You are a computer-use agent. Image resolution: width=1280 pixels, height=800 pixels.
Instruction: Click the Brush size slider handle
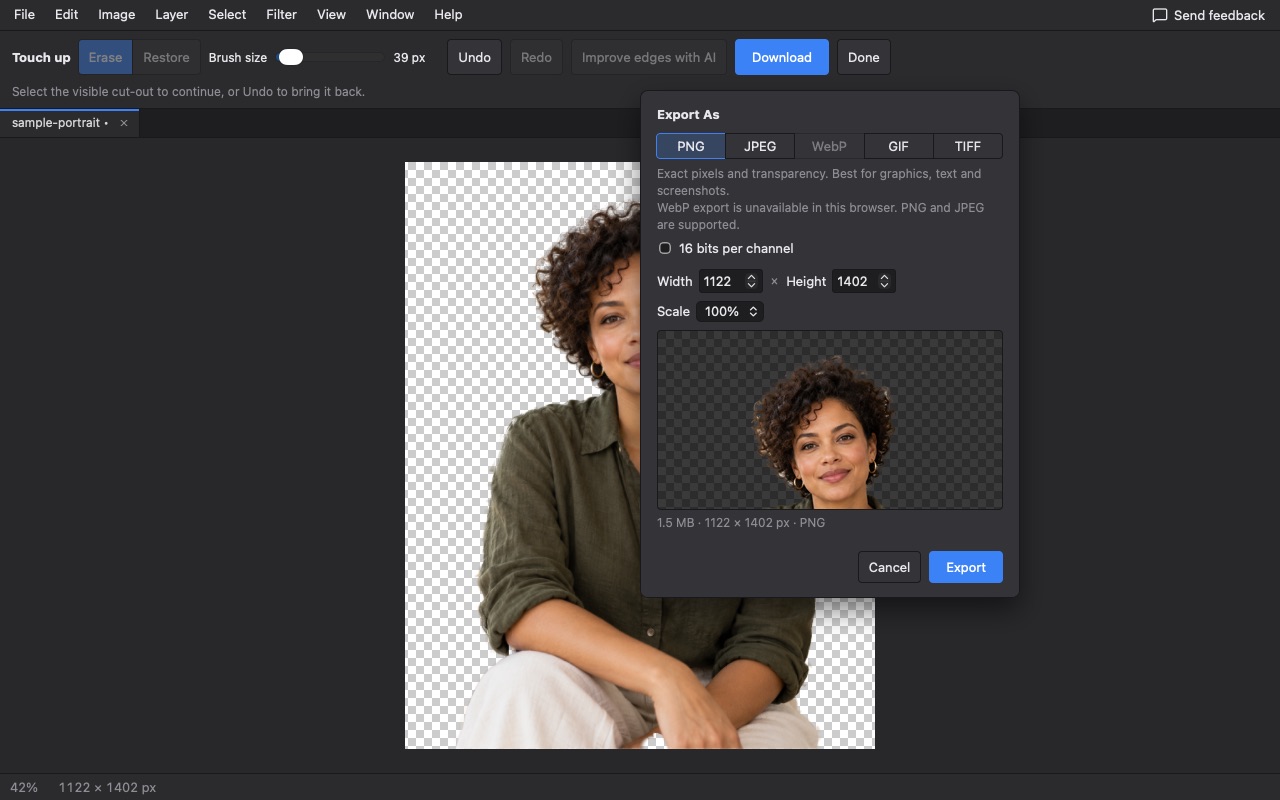(x=291, y=57)
